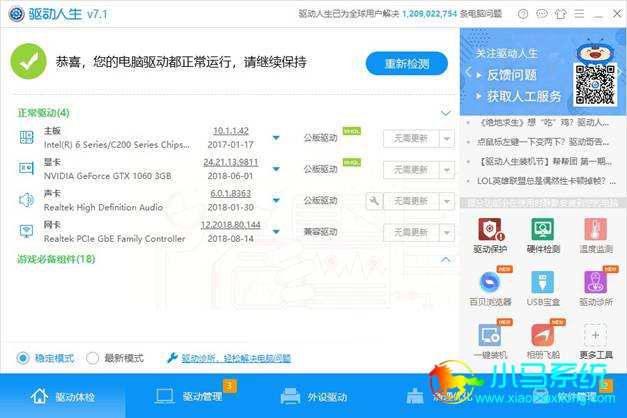Open 无需更新 dropdown arrow in 网卡 row
Image resolution: width=627 pixels, height=418 pixels.
pyautogui.click(x=447, y=232)
